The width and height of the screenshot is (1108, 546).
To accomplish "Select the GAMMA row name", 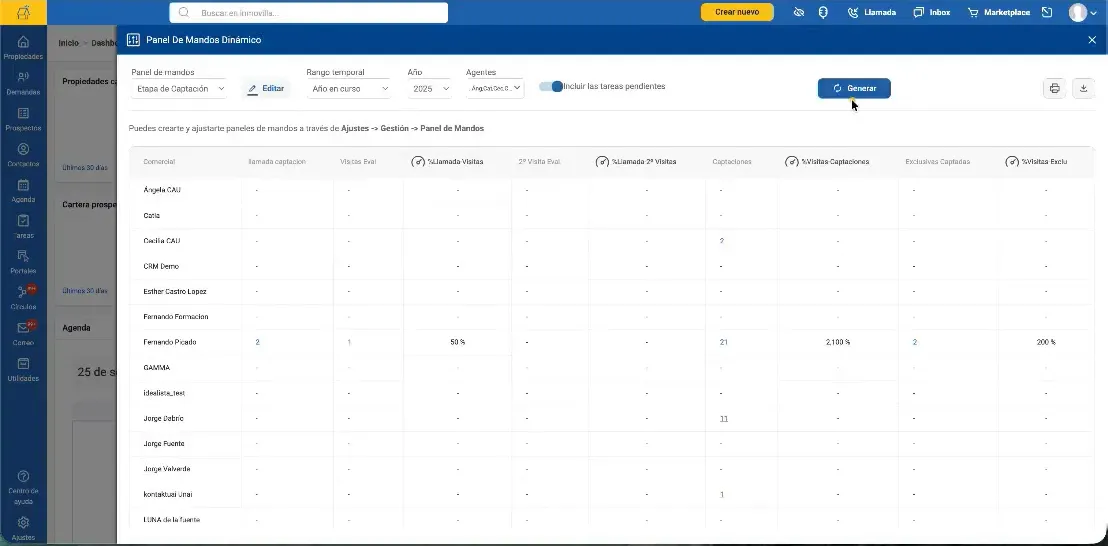I will pos(156,367).
